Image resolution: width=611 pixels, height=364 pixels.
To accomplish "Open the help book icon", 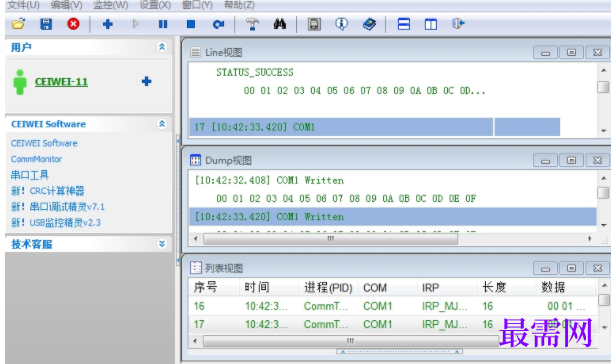I will [x=369, y=24].
